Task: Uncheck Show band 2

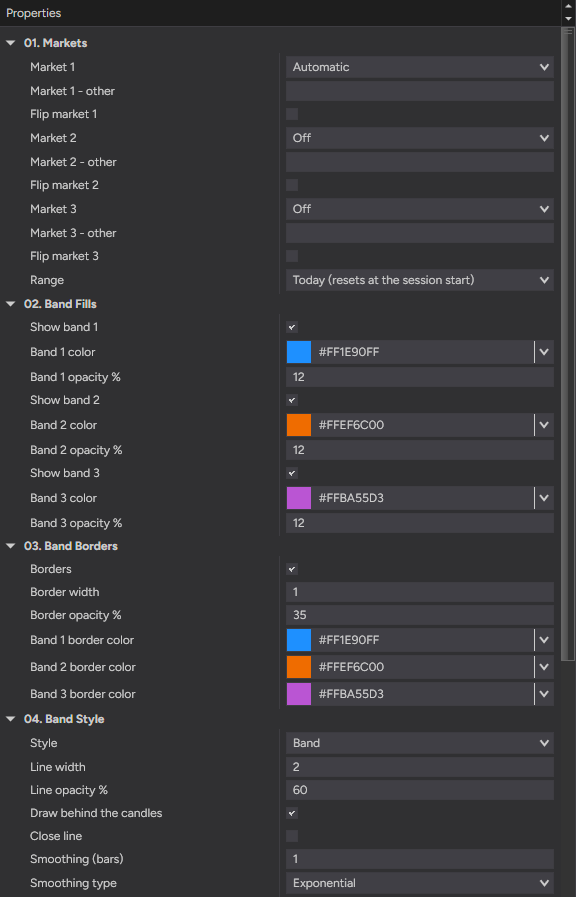Action: click(x=292, y=400)
